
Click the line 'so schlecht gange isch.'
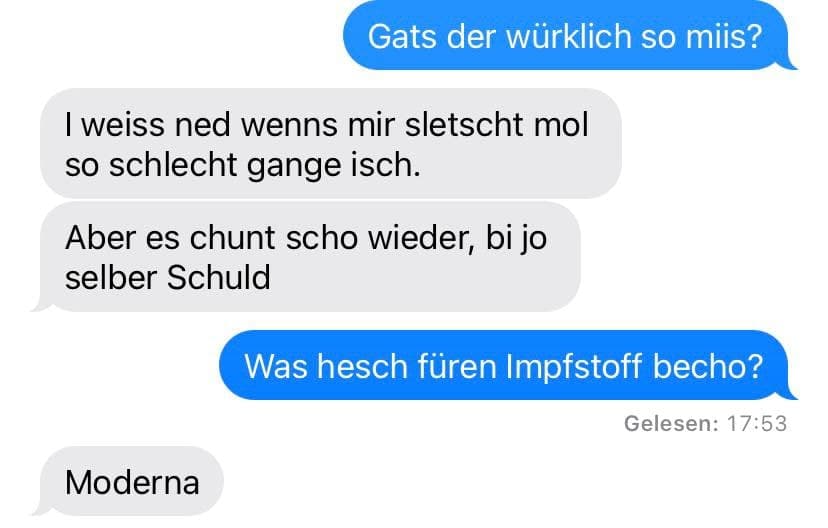pos(243,165)
